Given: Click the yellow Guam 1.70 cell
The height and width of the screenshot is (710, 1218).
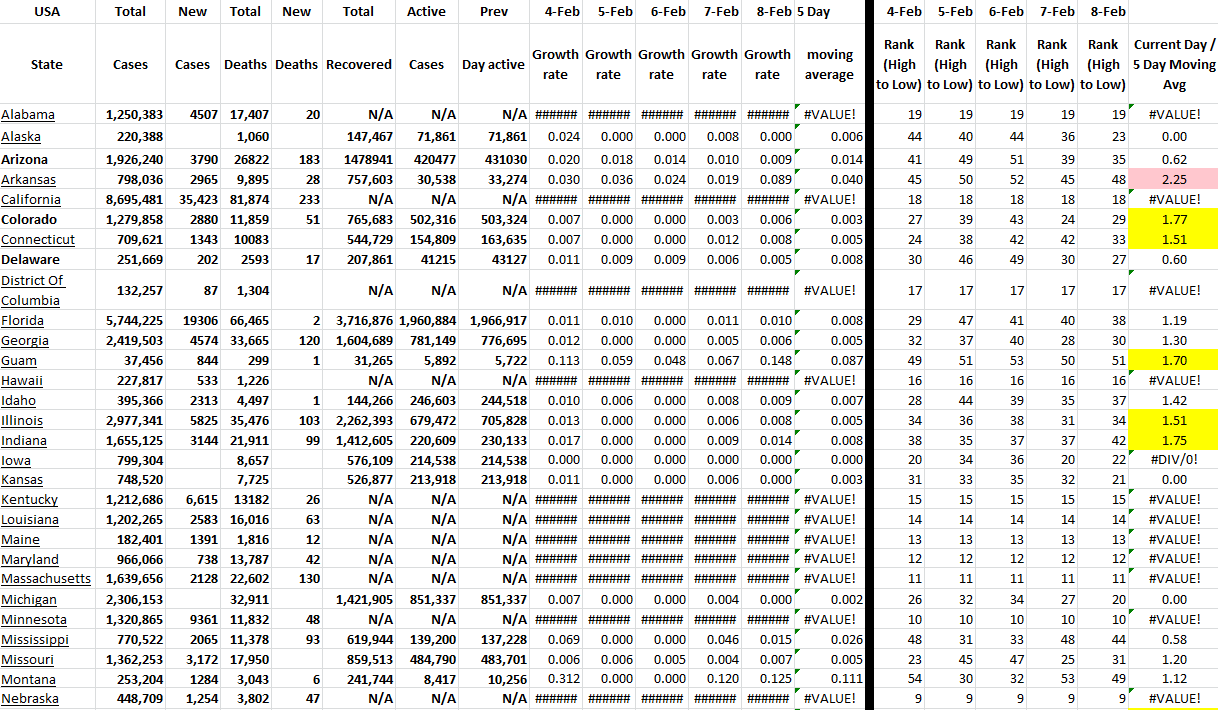Looking at the screenshot, I should 1174,360.
